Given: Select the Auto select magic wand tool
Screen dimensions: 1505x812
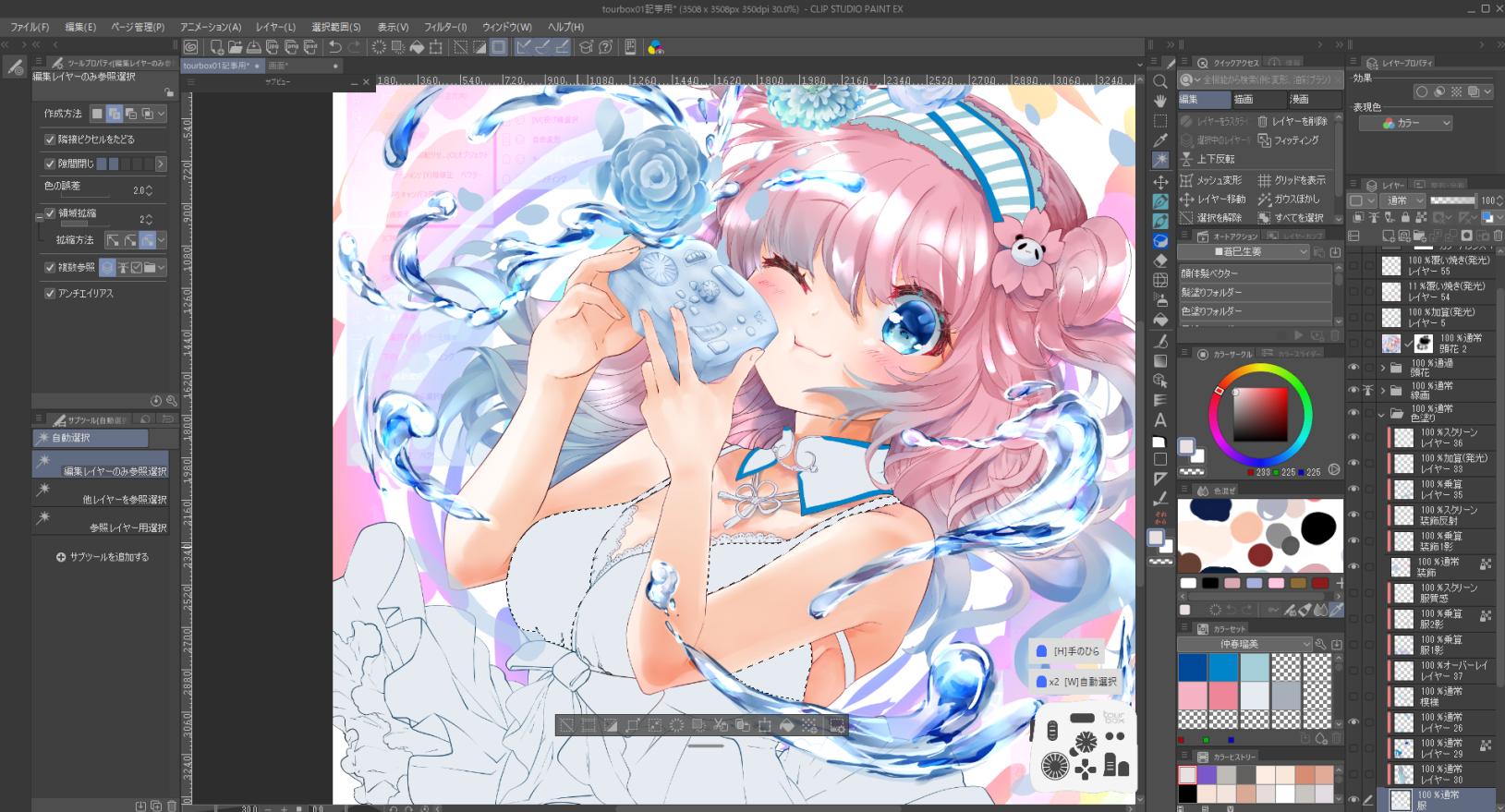Looking at the screenshot, I should pos(1160,161).
